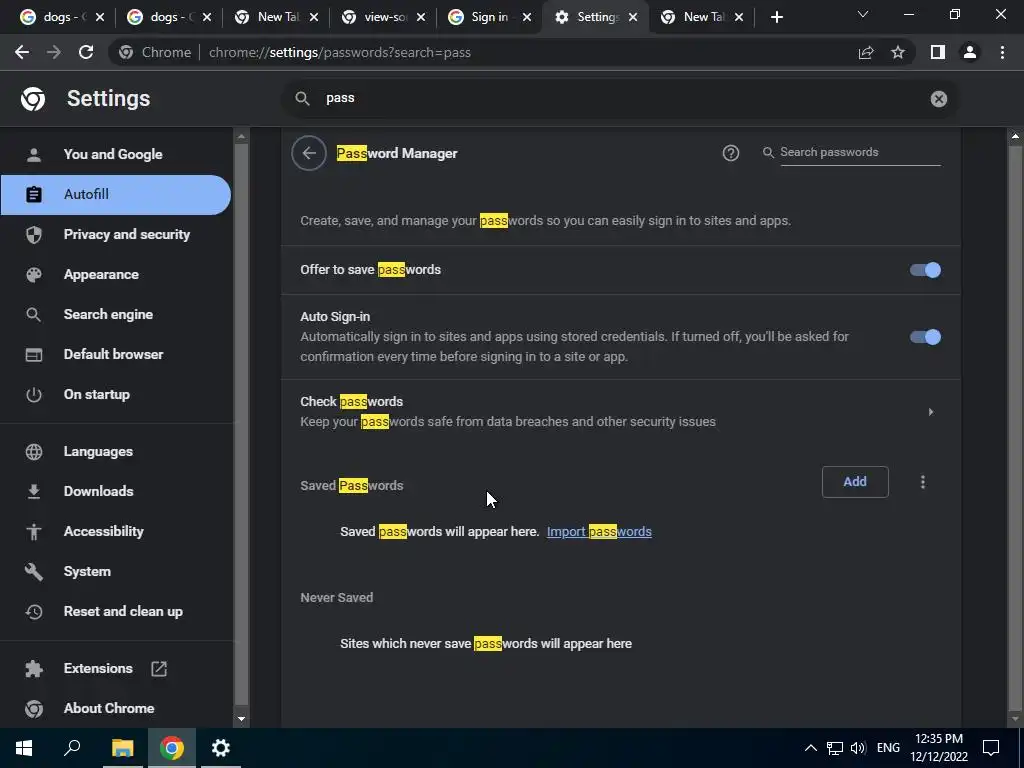Open Password Manager help question icon
1024x768 pixels.
pyautogui.click(x=731, y=153)
